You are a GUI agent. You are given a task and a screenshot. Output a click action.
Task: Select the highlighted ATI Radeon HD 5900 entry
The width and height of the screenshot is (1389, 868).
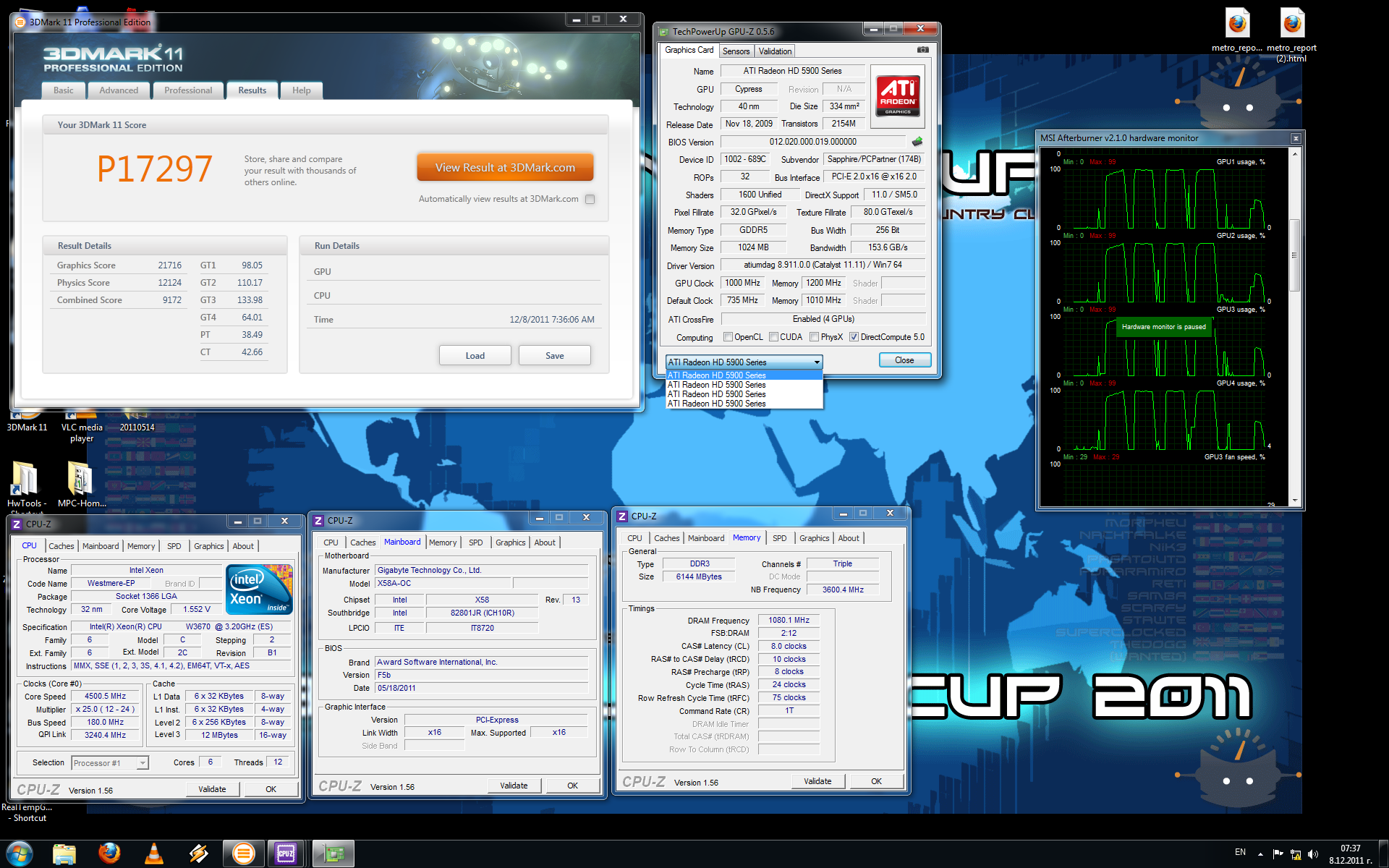pos(744,375)
